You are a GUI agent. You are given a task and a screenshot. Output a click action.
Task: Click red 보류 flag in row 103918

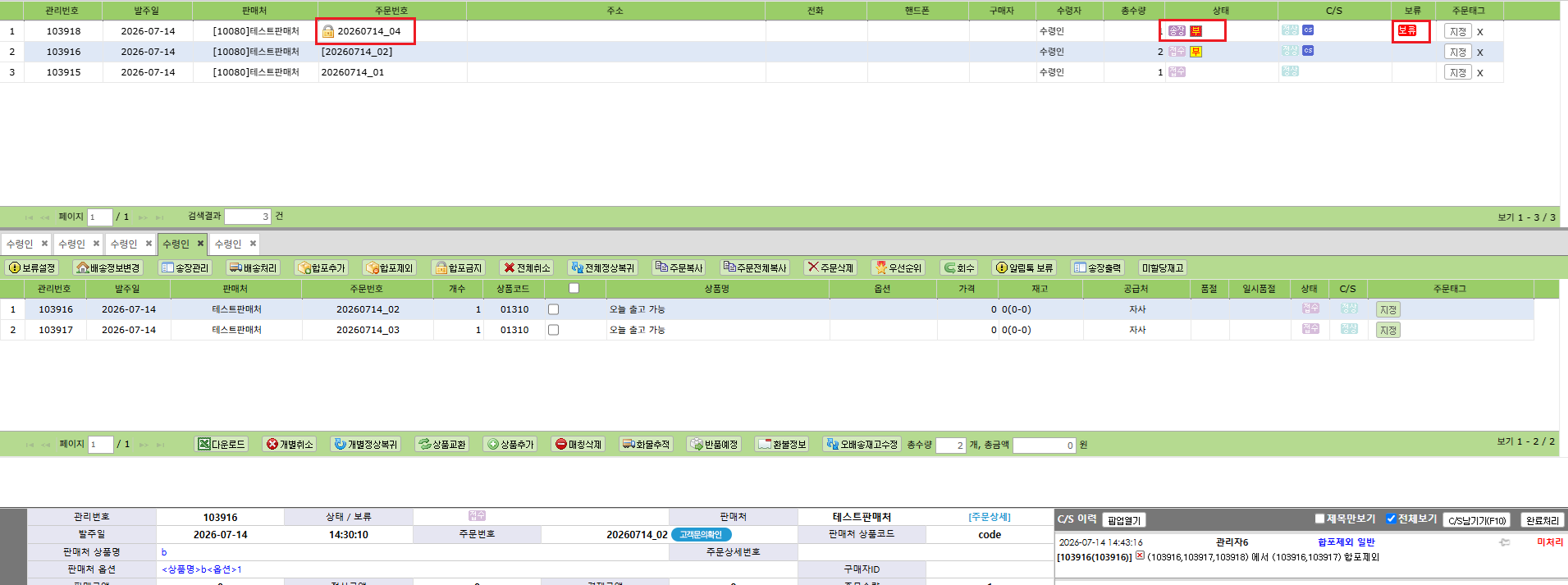tap(1407, 30)
